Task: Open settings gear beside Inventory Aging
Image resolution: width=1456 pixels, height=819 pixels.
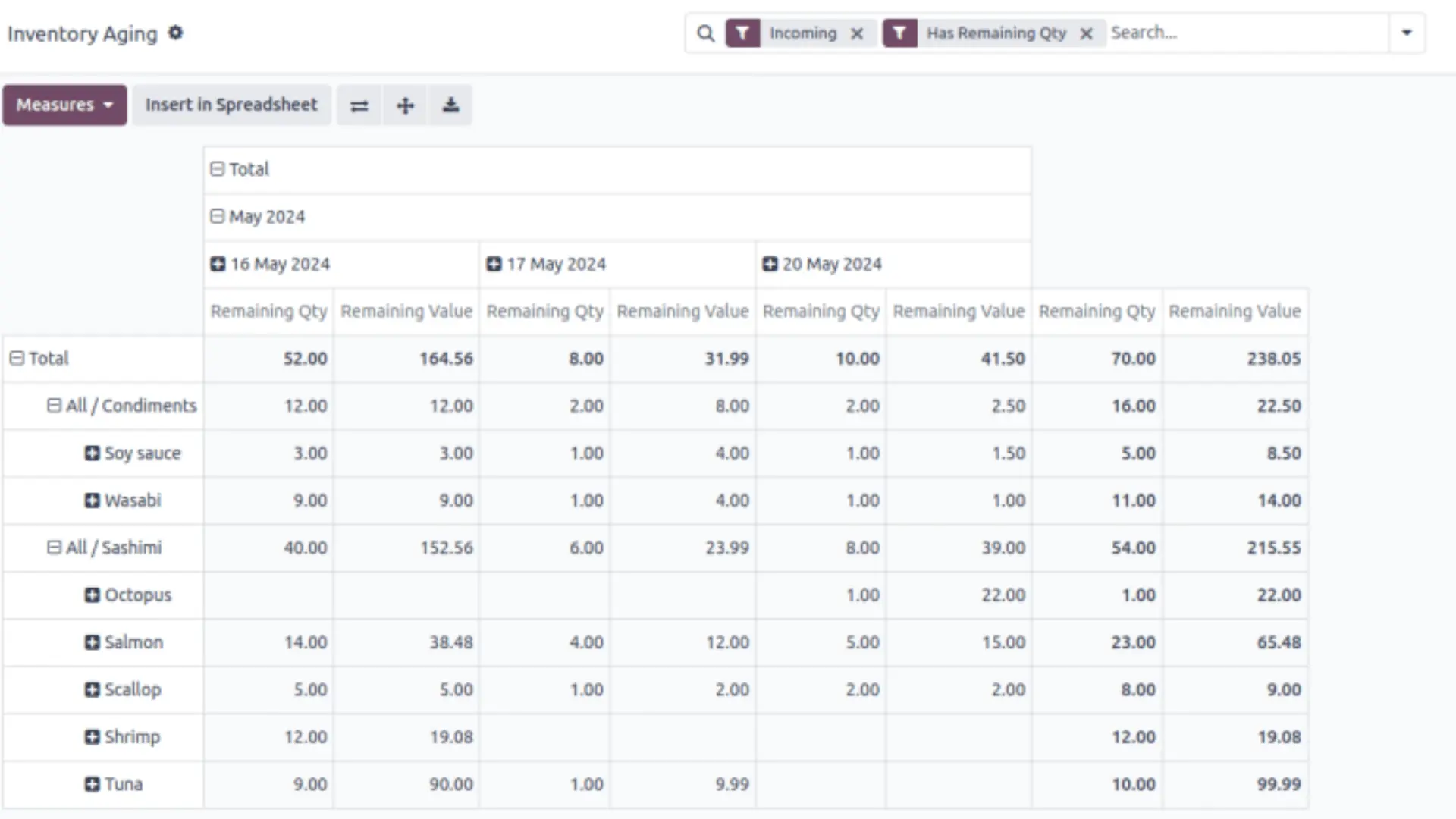Action: [x=175, y=33]
